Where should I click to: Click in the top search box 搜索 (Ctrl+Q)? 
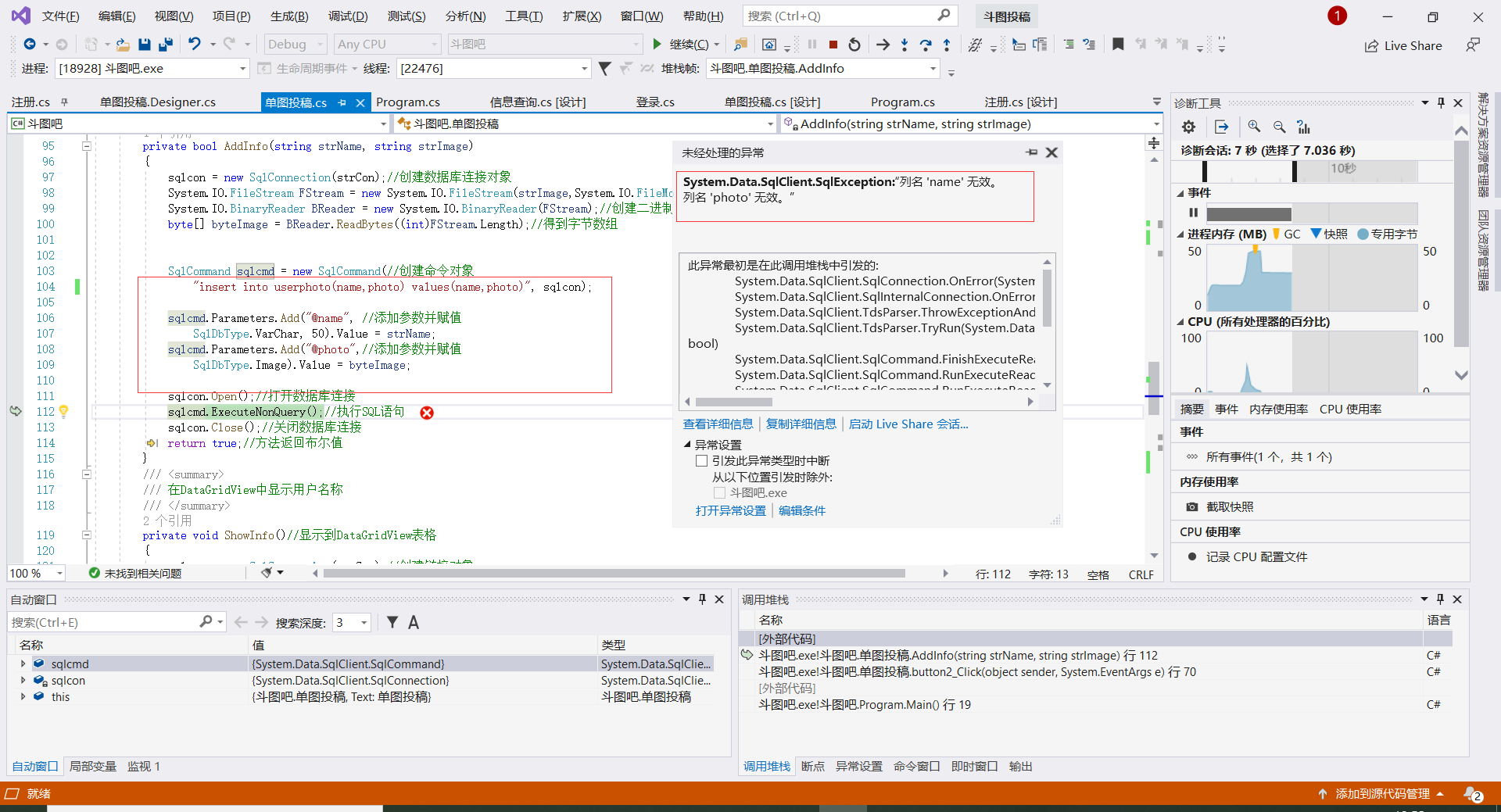click(849, 16)
